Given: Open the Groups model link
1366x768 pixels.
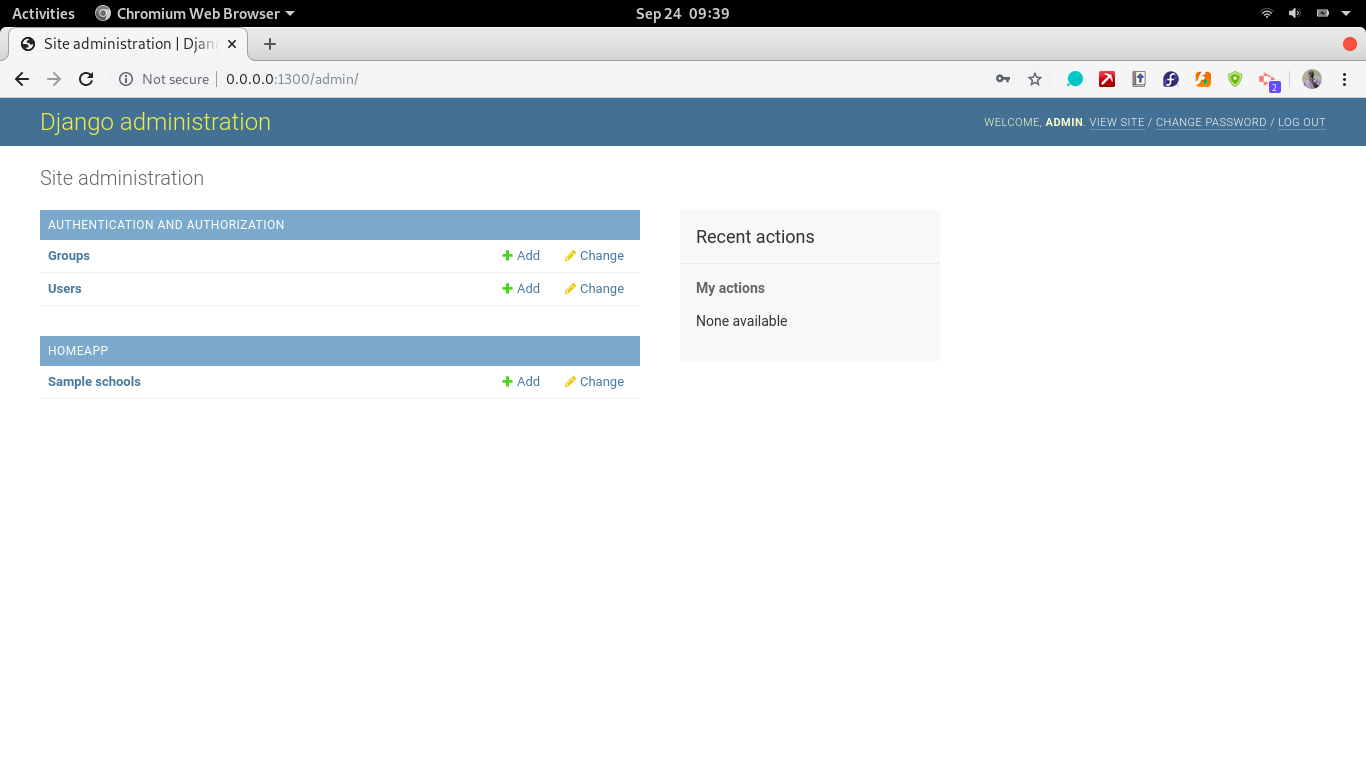Looking at the screenshot, I should [x=69, y=256].
